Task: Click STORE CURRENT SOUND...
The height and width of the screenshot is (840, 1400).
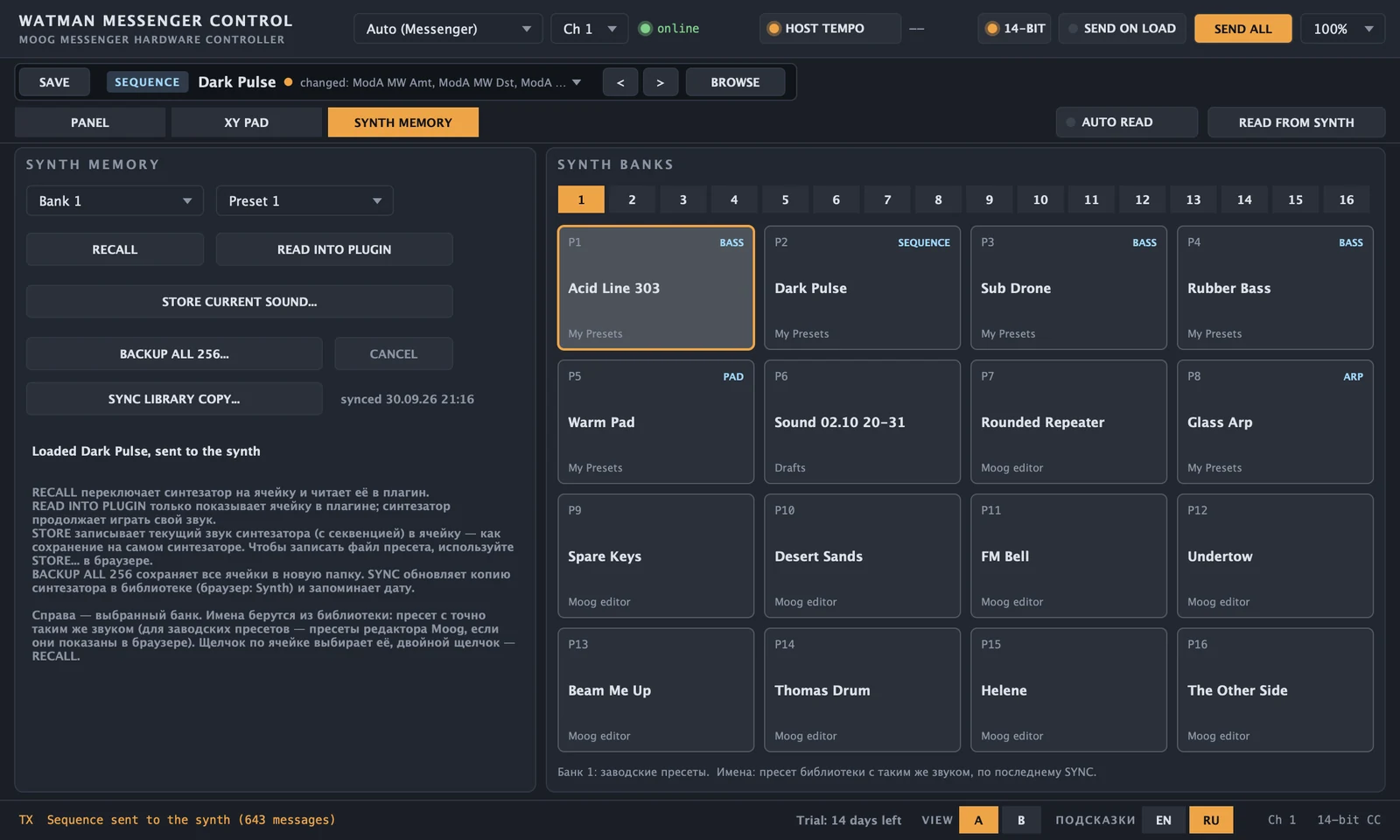Action: click(x=240, y=301)
